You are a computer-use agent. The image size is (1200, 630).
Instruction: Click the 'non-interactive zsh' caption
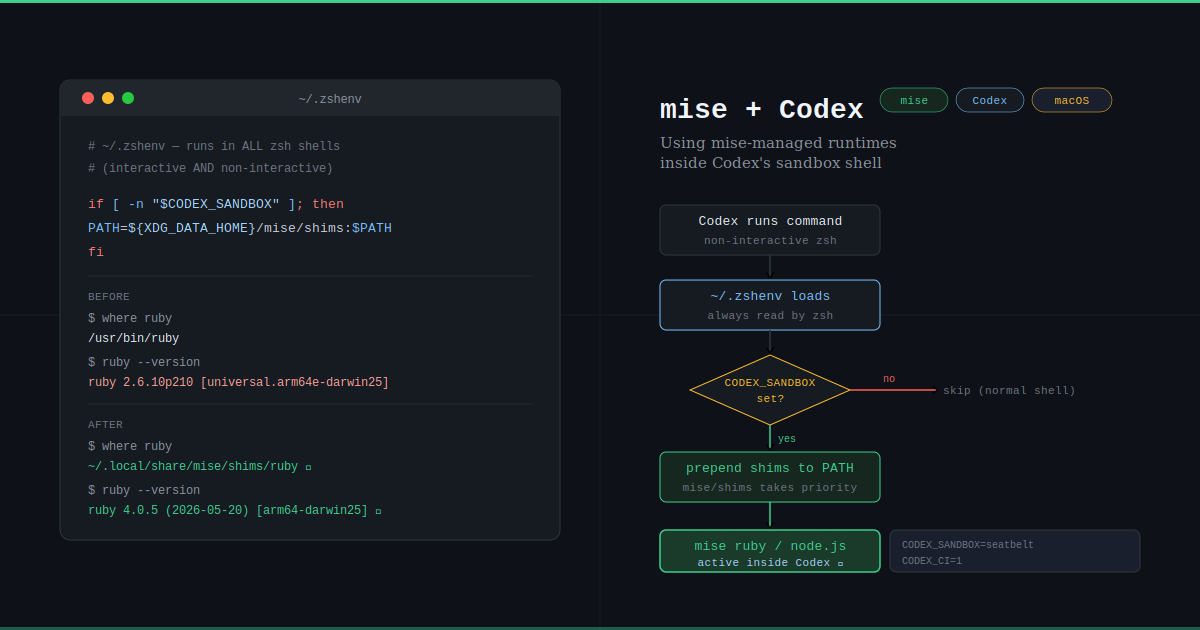(x=770, y=240)
